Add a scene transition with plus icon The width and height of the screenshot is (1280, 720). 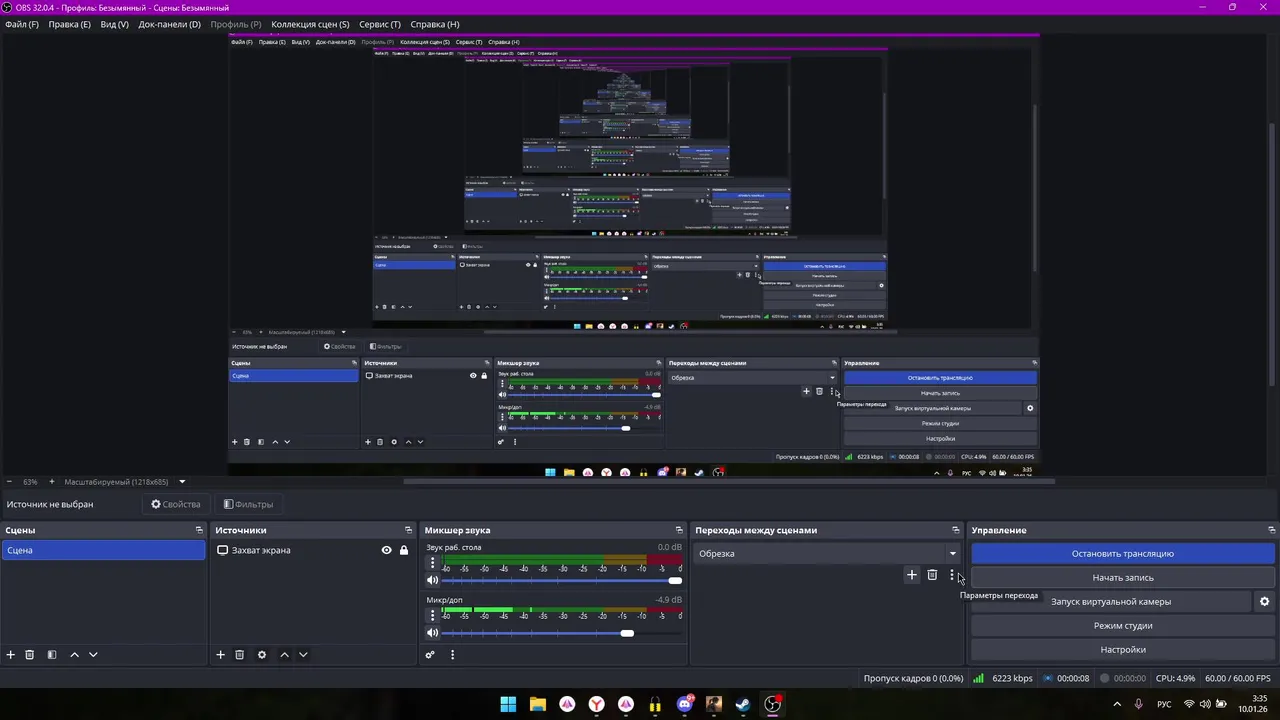tap(912, 575)
